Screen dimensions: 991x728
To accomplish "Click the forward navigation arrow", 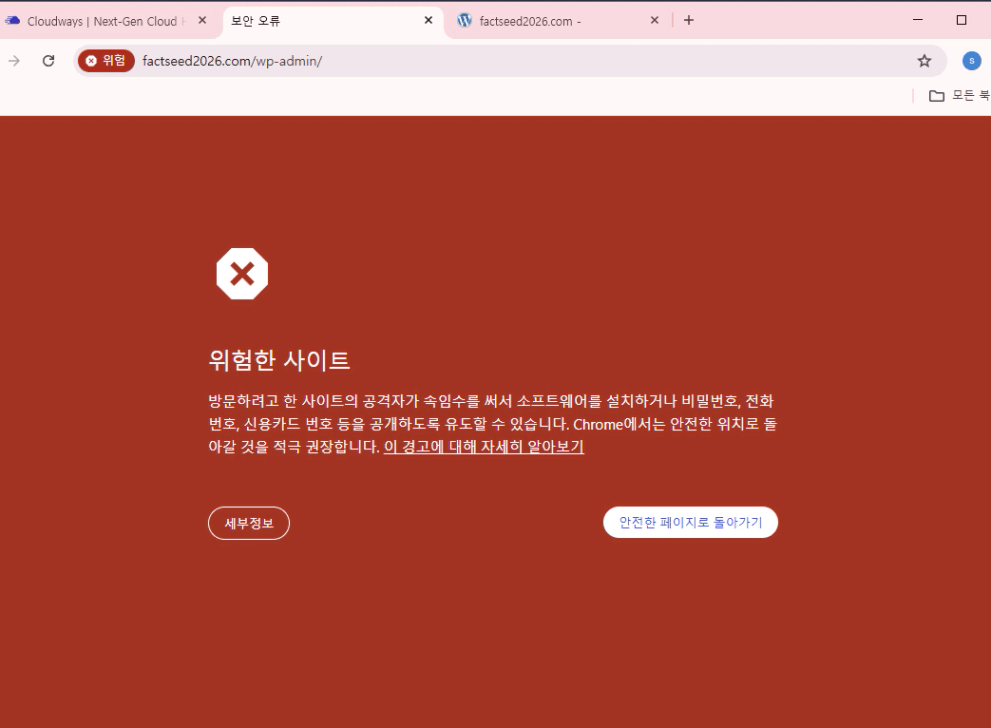I will click(14, 61).
